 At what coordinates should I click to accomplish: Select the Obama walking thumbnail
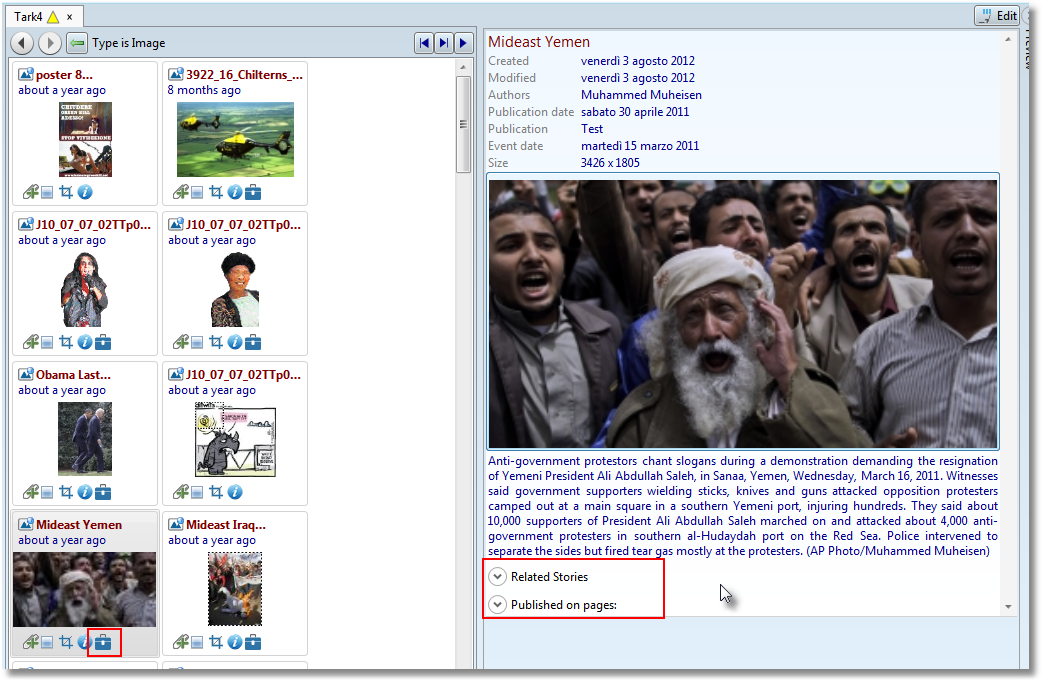coord(85,439)
